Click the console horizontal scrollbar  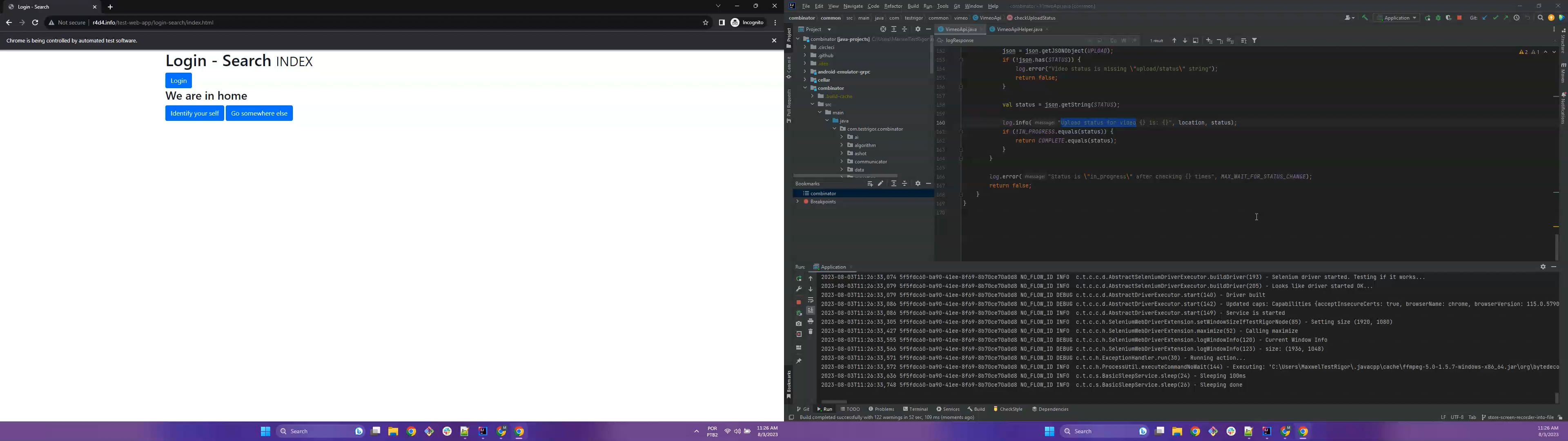835,402
